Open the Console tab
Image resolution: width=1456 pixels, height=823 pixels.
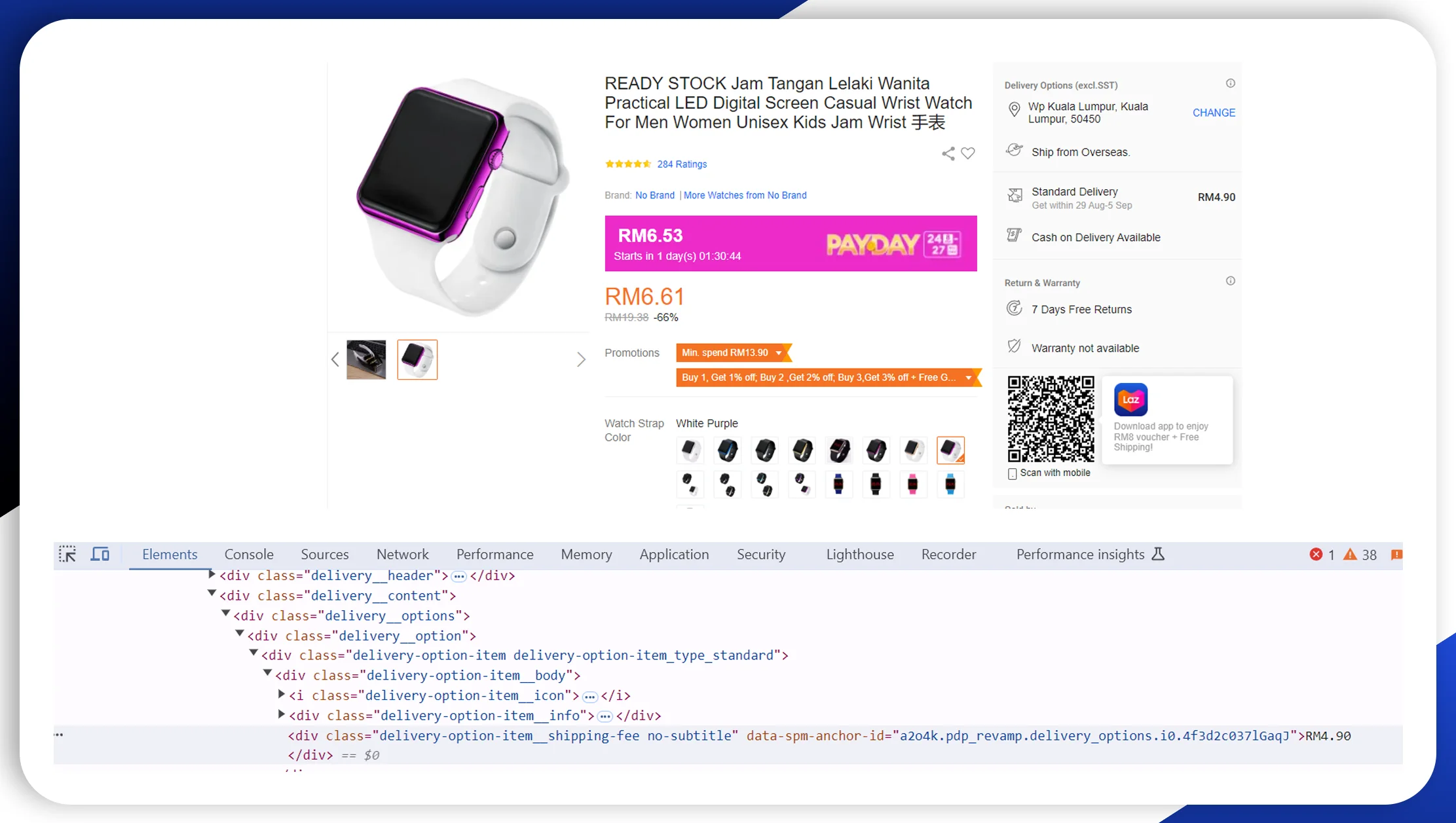click(x=248, y=554)
